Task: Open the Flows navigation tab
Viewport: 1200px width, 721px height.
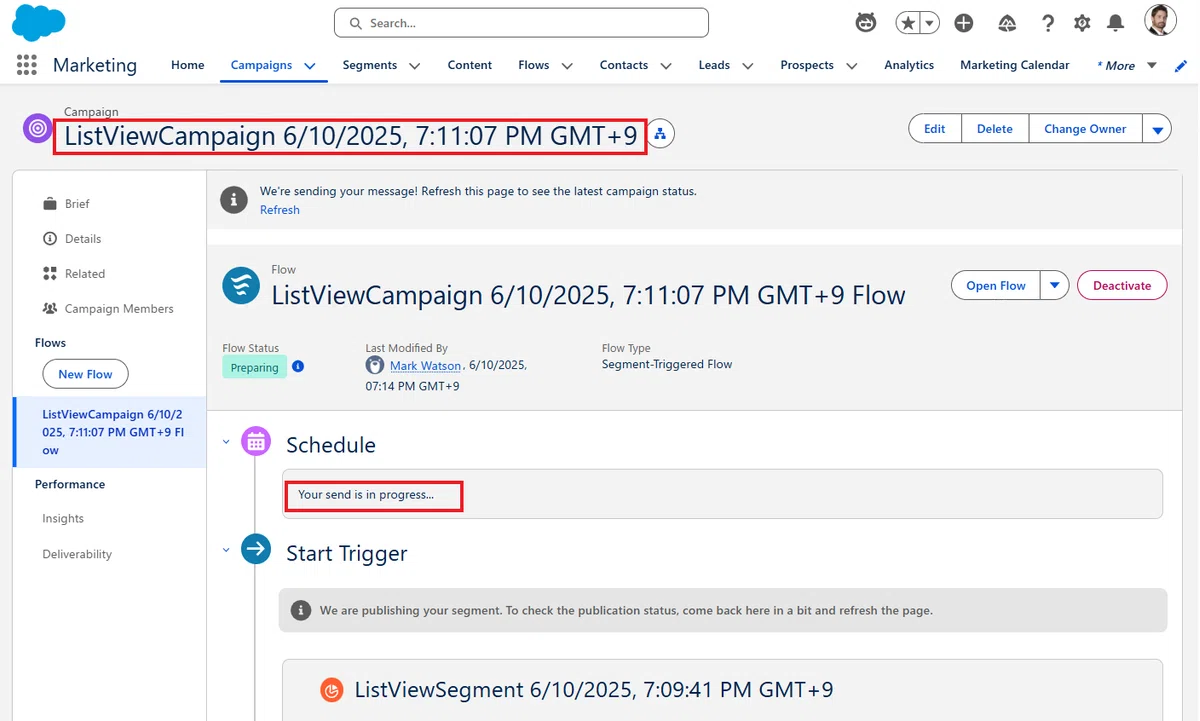Action: pyautogui.click(x=534, y=65)
